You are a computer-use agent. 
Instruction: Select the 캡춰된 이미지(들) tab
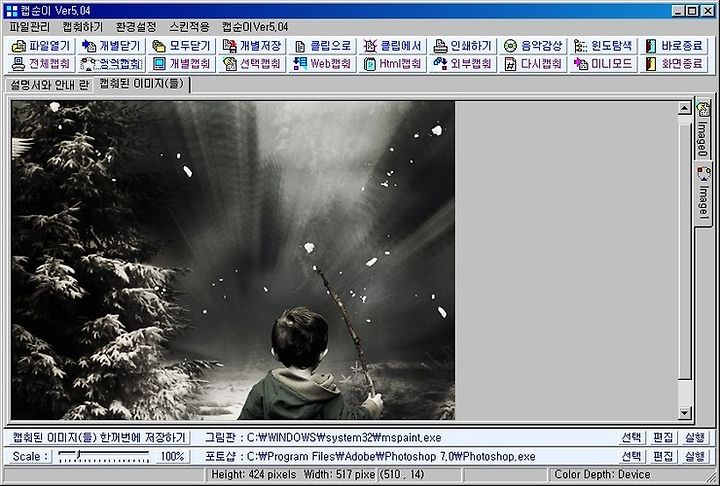pyautogui.click(x=141, y=84)
